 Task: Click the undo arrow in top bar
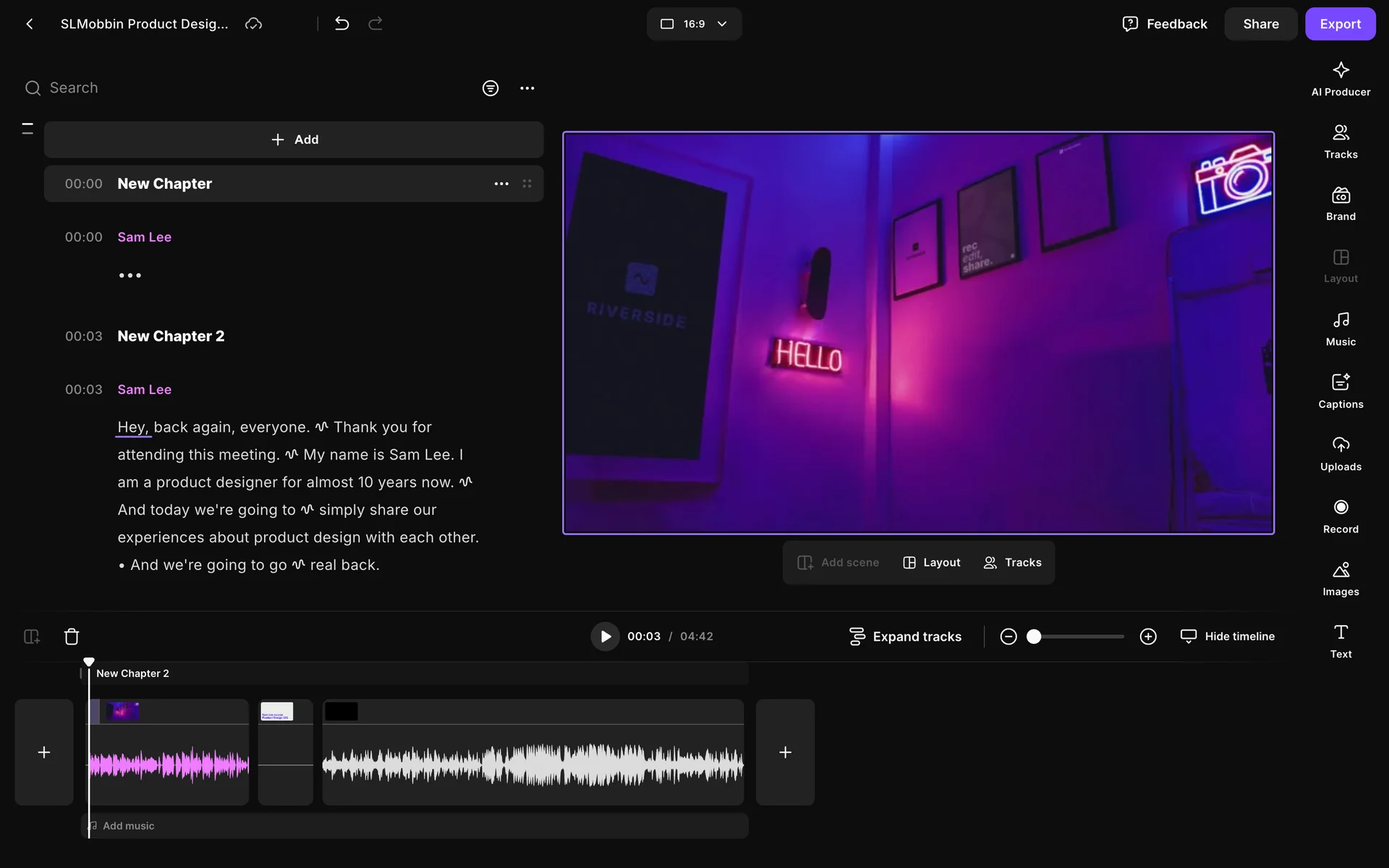coord(342,24)
